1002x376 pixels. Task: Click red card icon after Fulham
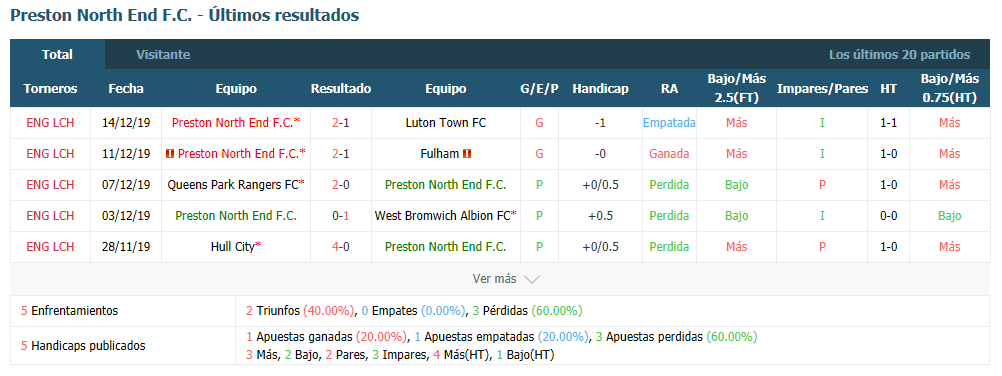pos(467,154)
